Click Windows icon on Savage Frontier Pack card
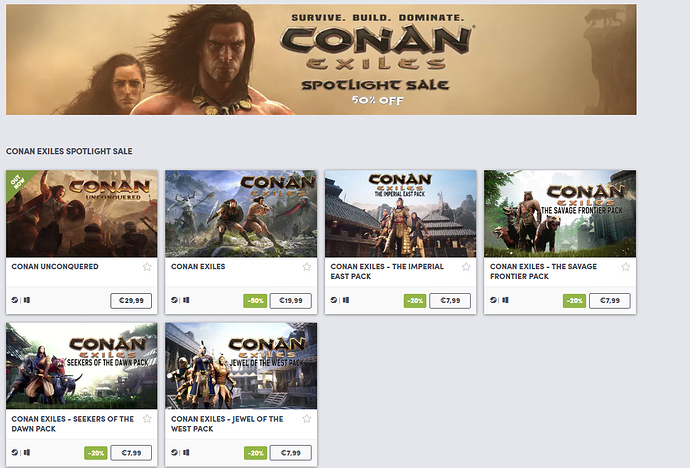 (x=506, y=300)
